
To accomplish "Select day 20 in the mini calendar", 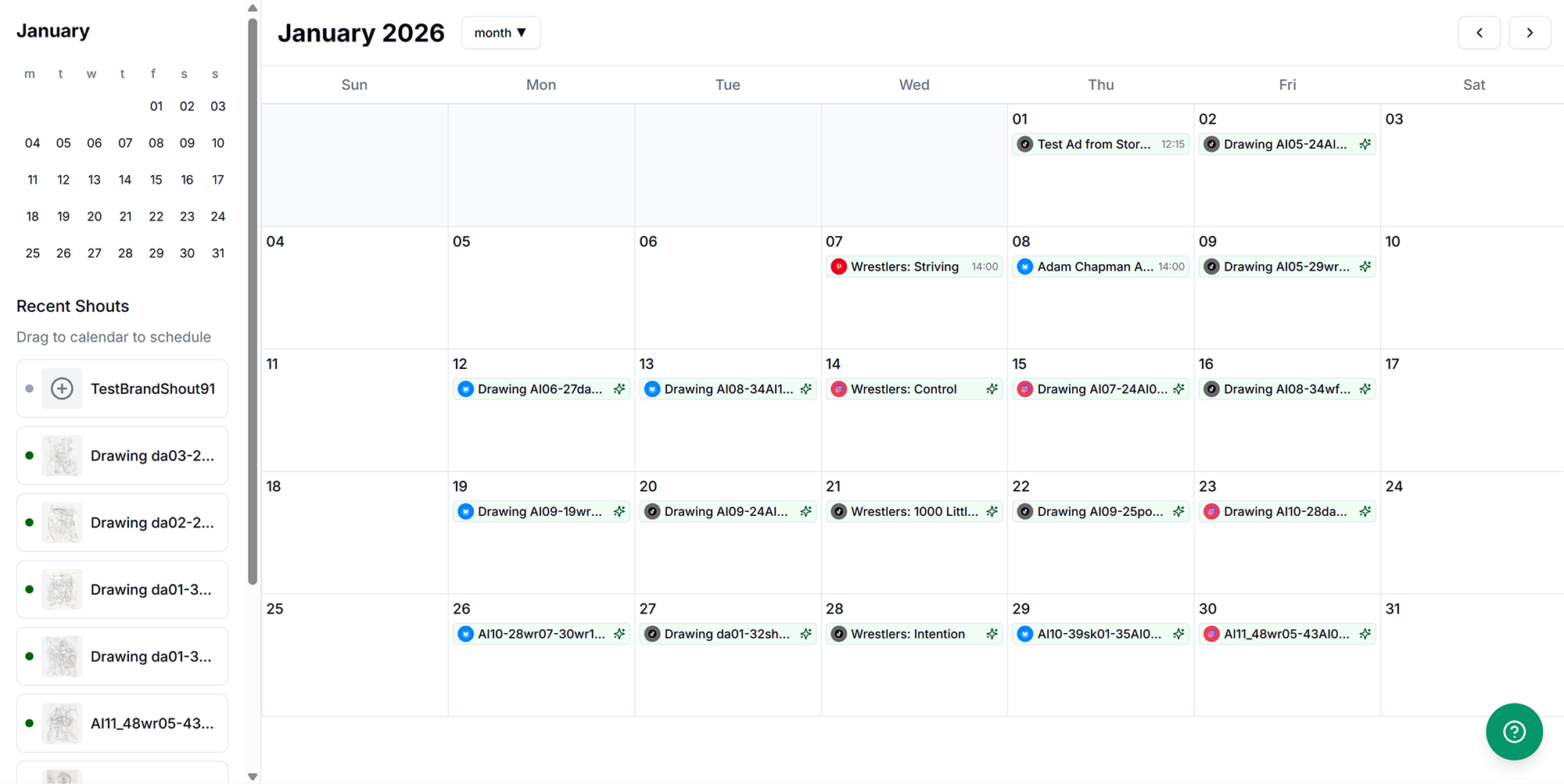I will [x=95, y=217].
